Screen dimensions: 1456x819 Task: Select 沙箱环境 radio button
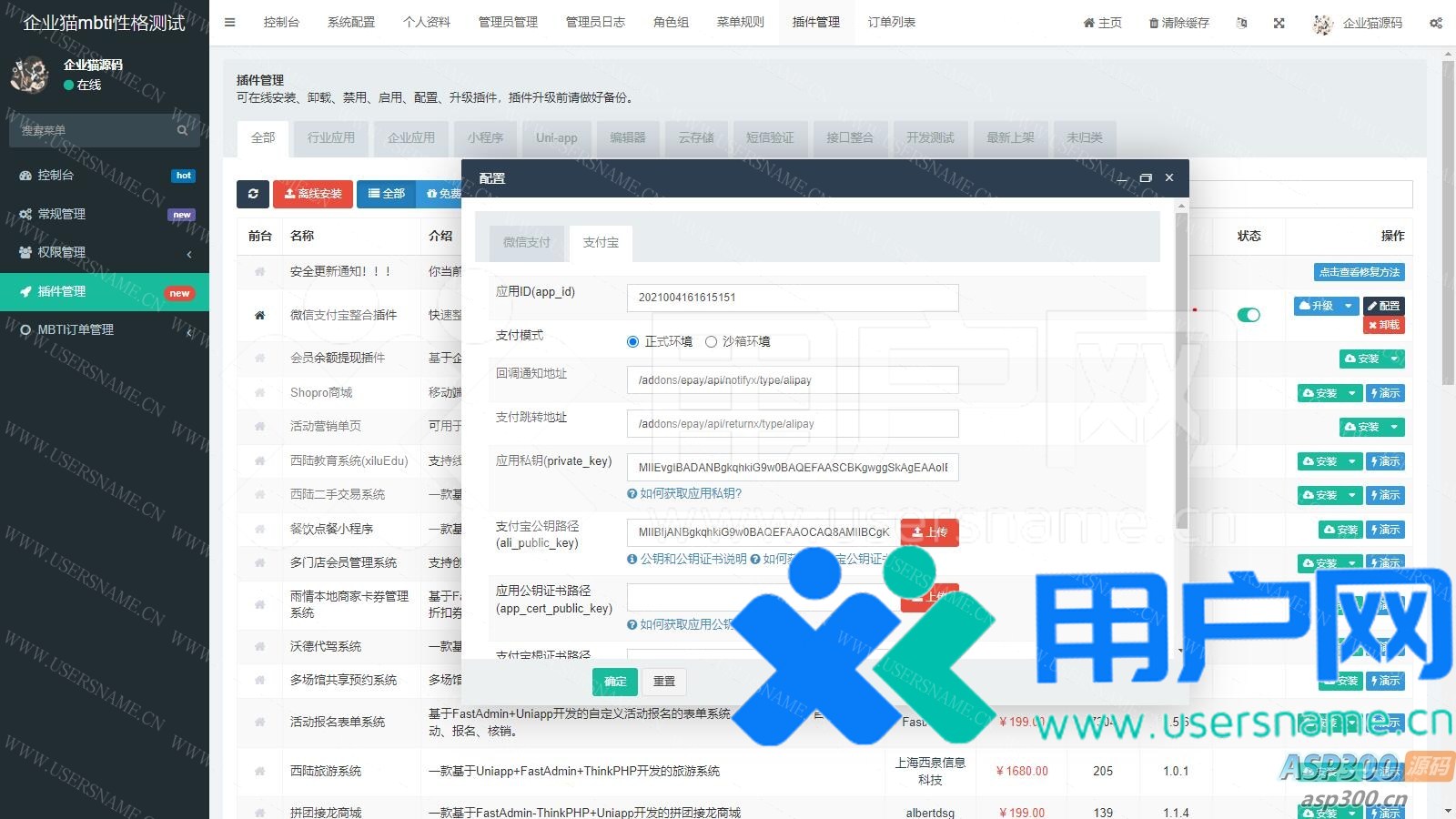click(x=712, y=341)
